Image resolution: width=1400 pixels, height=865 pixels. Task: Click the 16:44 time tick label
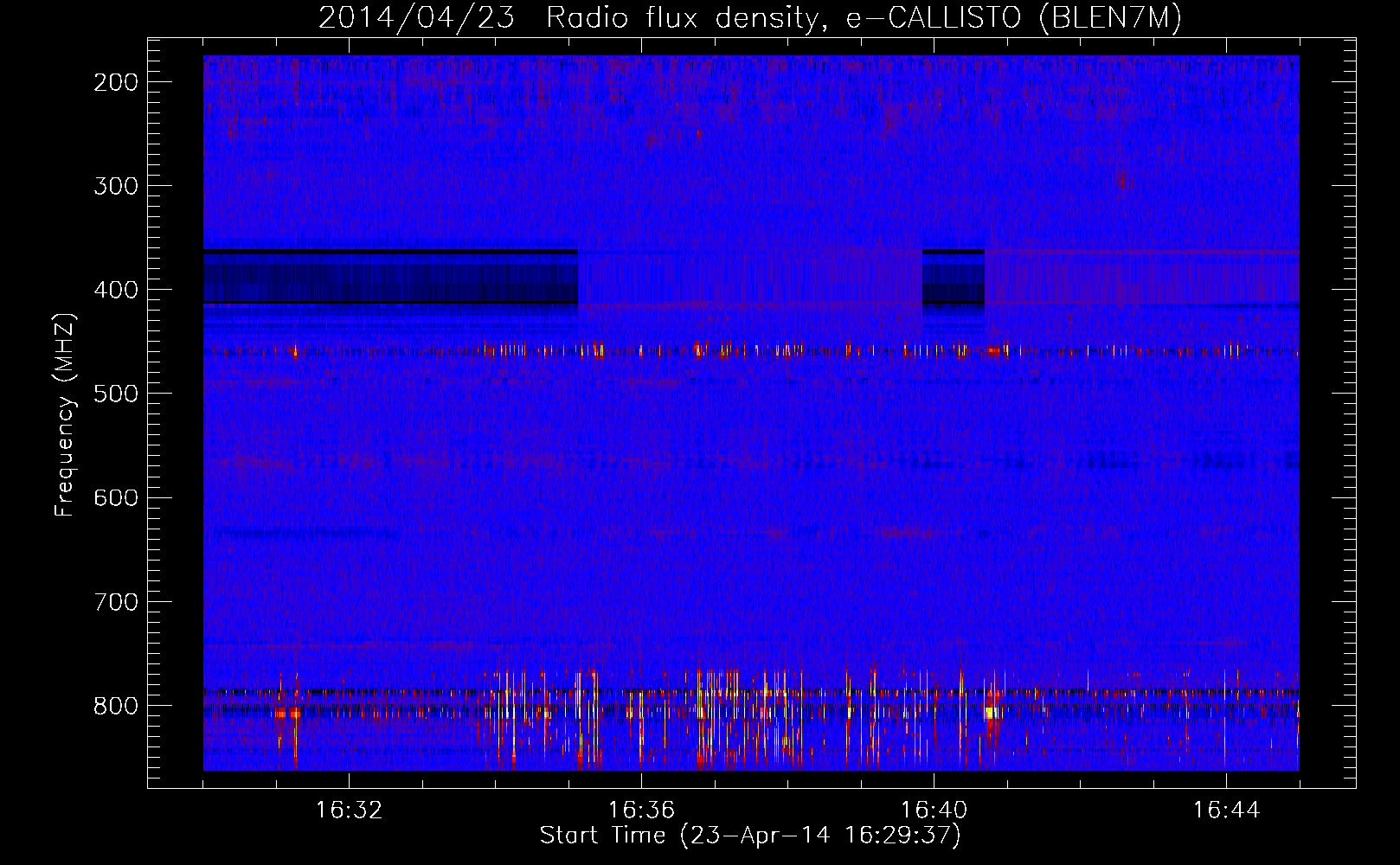click(x=1227, y=811)
